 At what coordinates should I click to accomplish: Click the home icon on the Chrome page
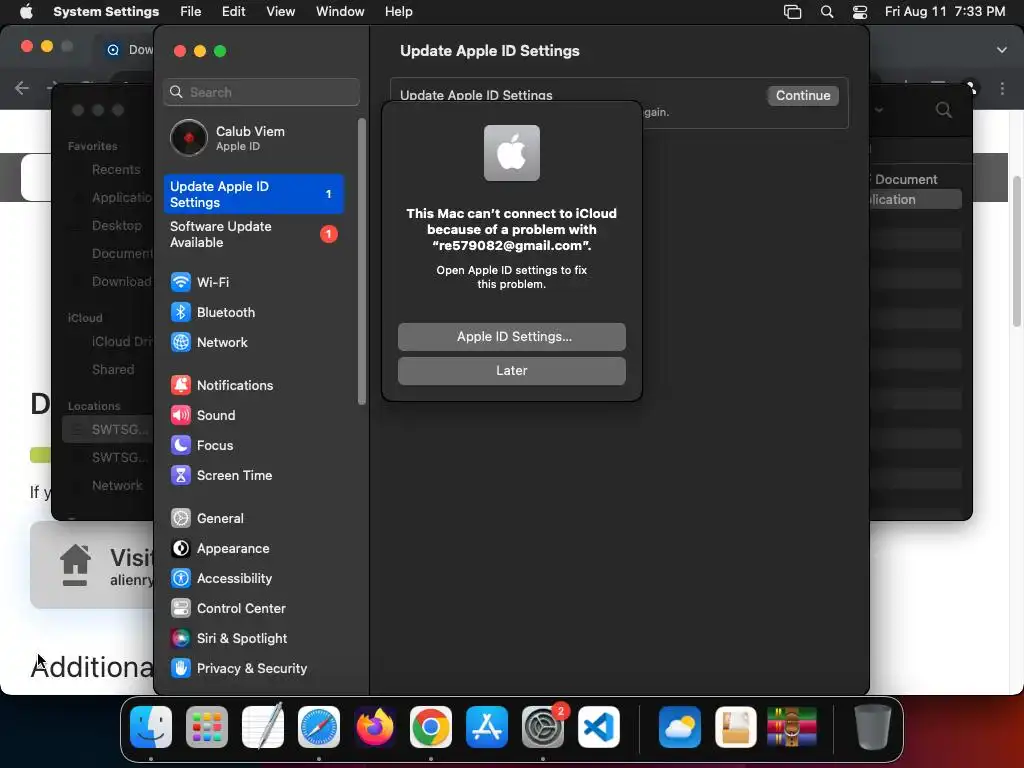point(75,565)
